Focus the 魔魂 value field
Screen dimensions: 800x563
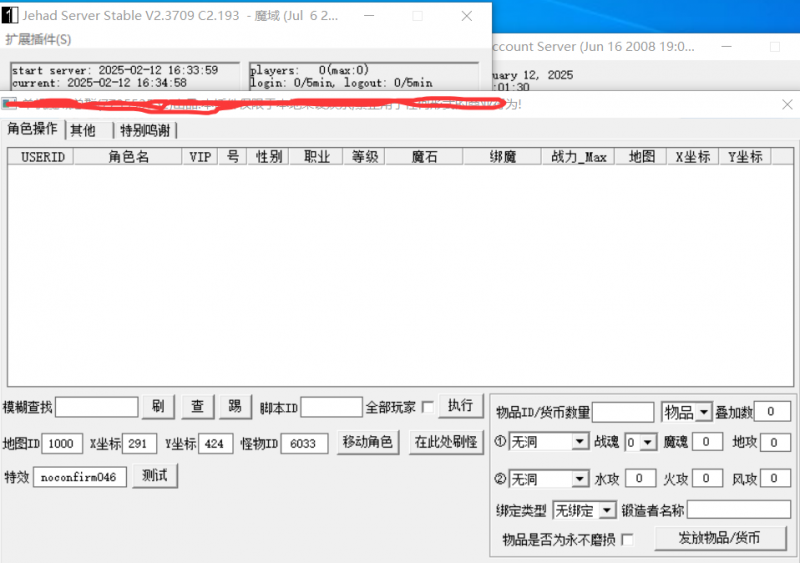pos(707,442)
